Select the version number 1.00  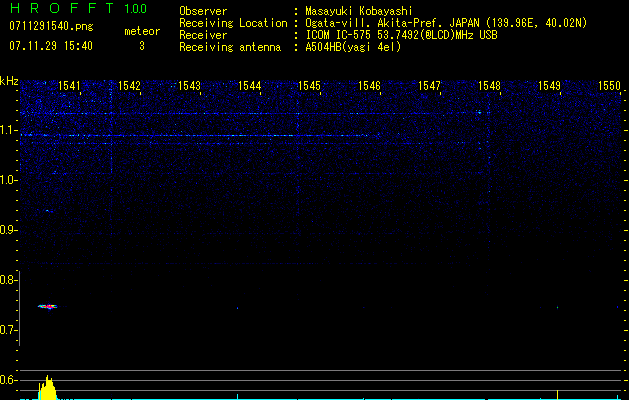pyautogui.click(x=135, y=9)
